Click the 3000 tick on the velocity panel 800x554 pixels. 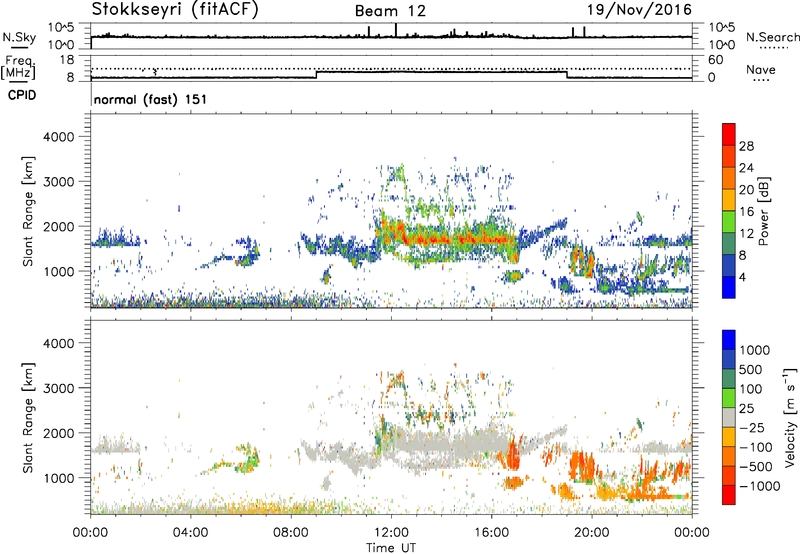(58, 388)
